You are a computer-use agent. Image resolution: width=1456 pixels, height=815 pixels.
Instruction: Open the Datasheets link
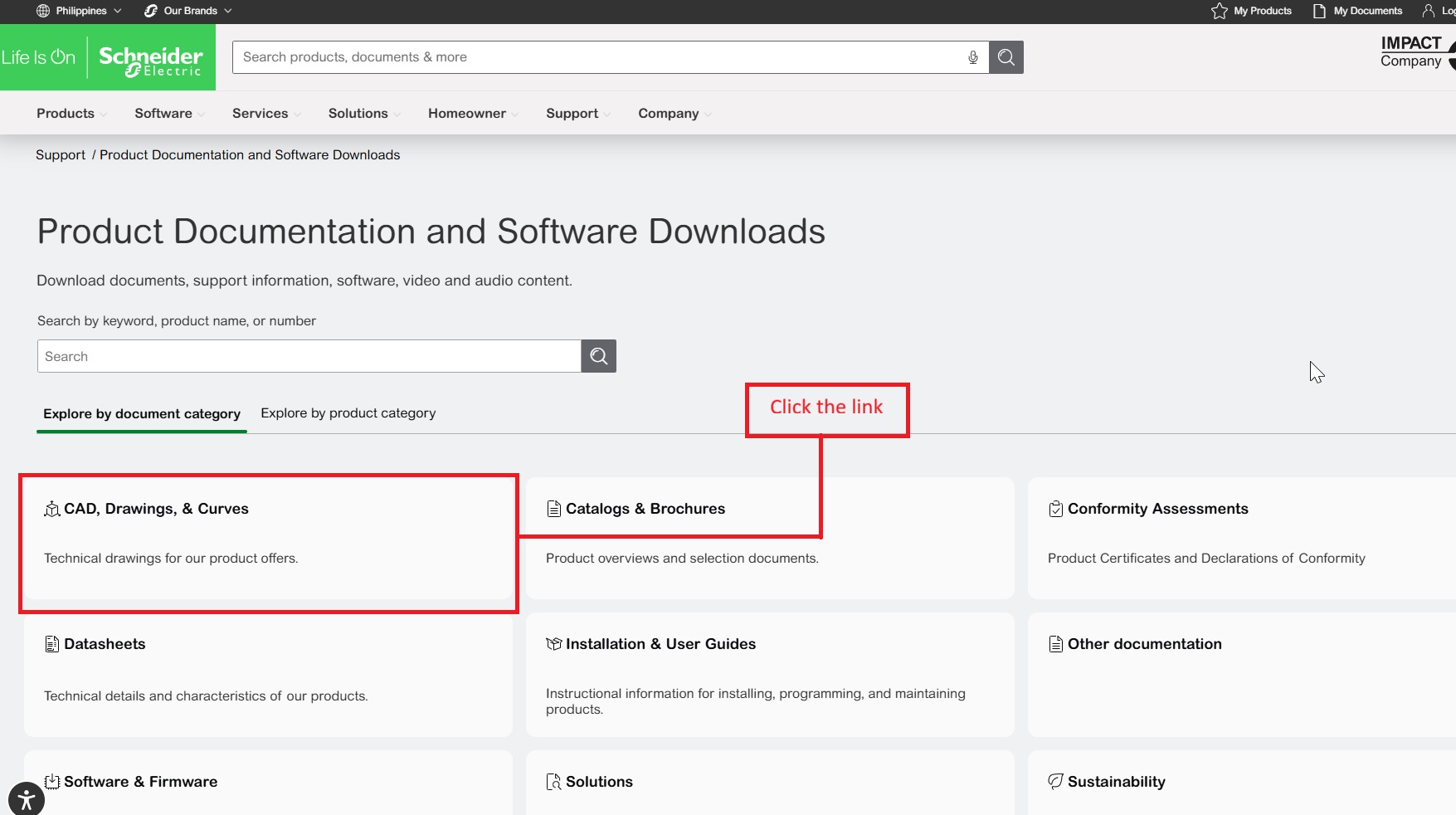pos(105,644)
